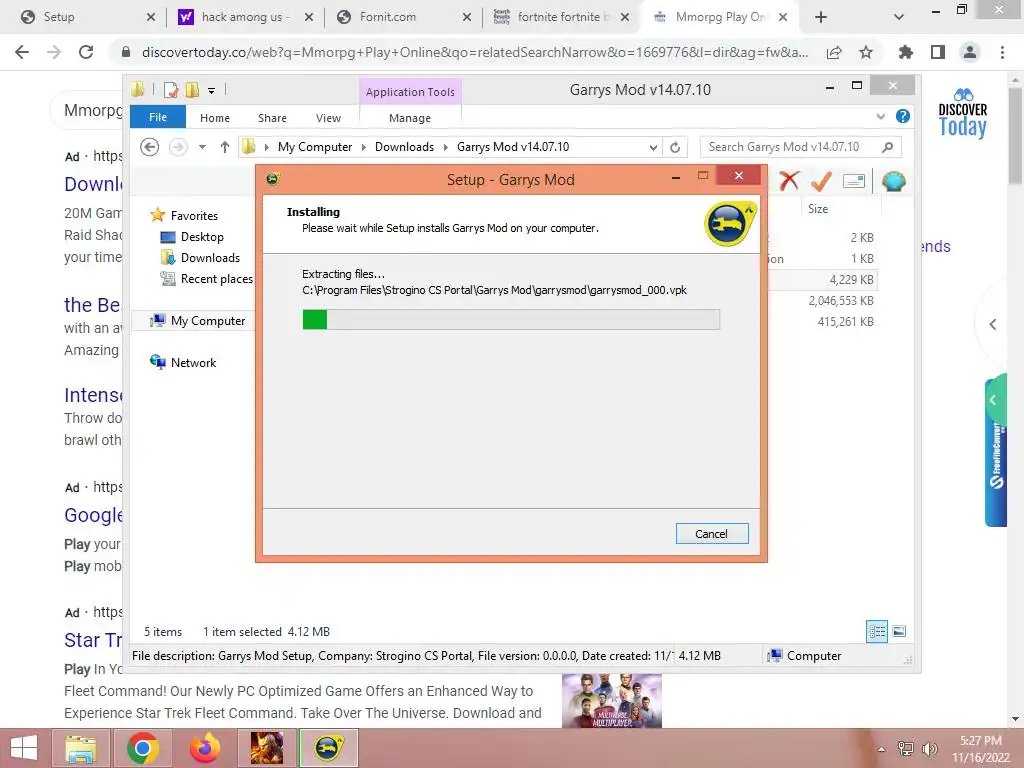Open Downloads in Favorites

(x=210, y=257)
